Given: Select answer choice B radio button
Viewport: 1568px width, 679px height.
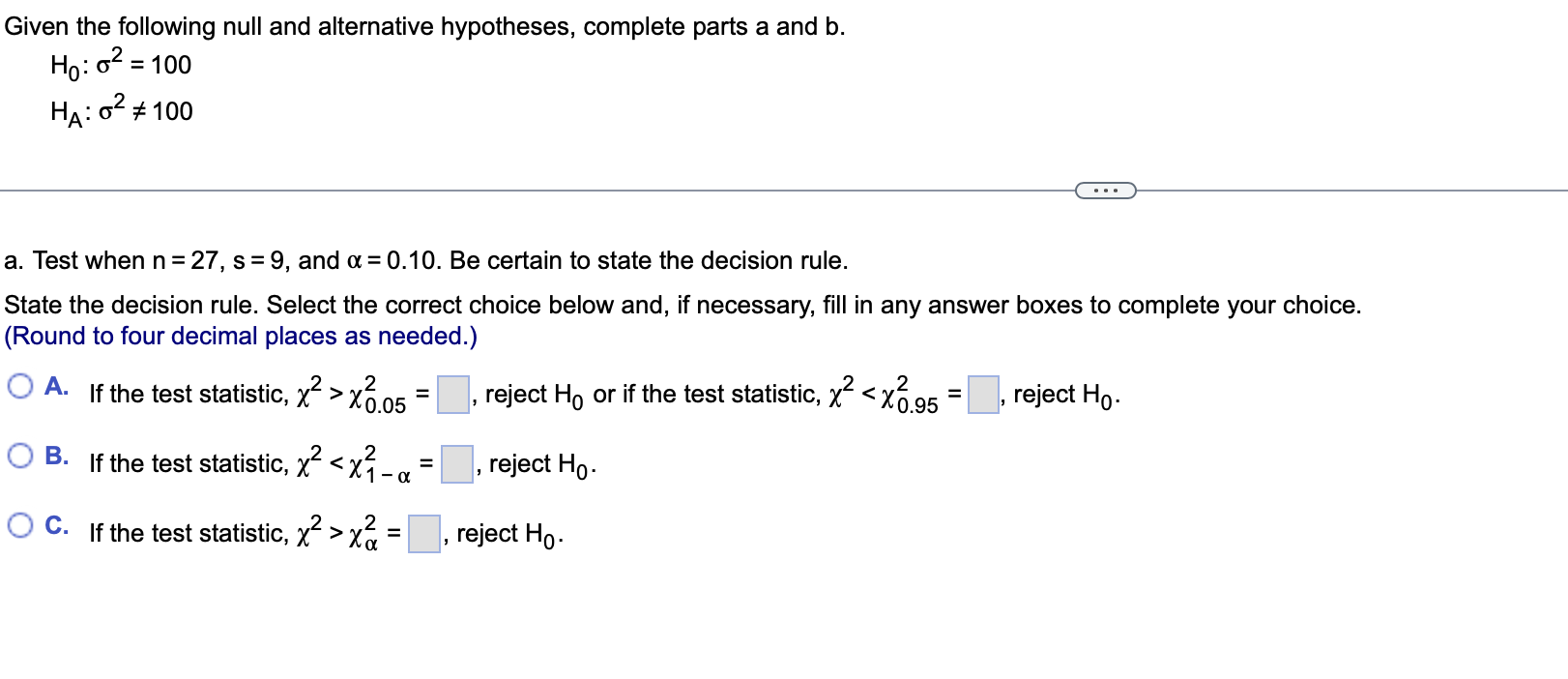Looking at the screenshot, I should [x=20, y=456].
